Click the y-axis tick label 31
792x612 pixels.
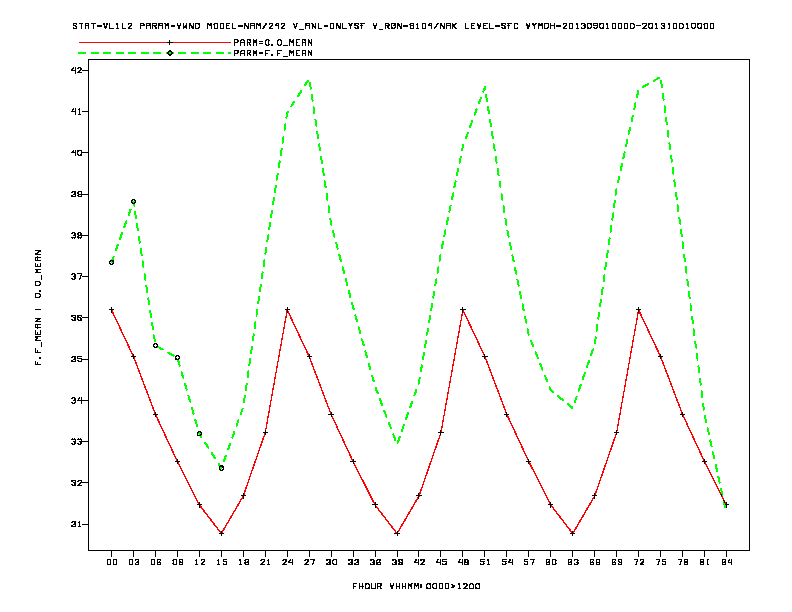coord(76,524)
